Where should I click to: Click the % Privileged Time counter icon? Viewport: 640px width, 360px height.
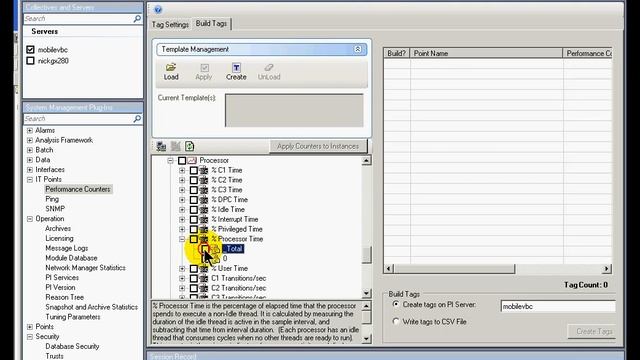pos(204,229)
